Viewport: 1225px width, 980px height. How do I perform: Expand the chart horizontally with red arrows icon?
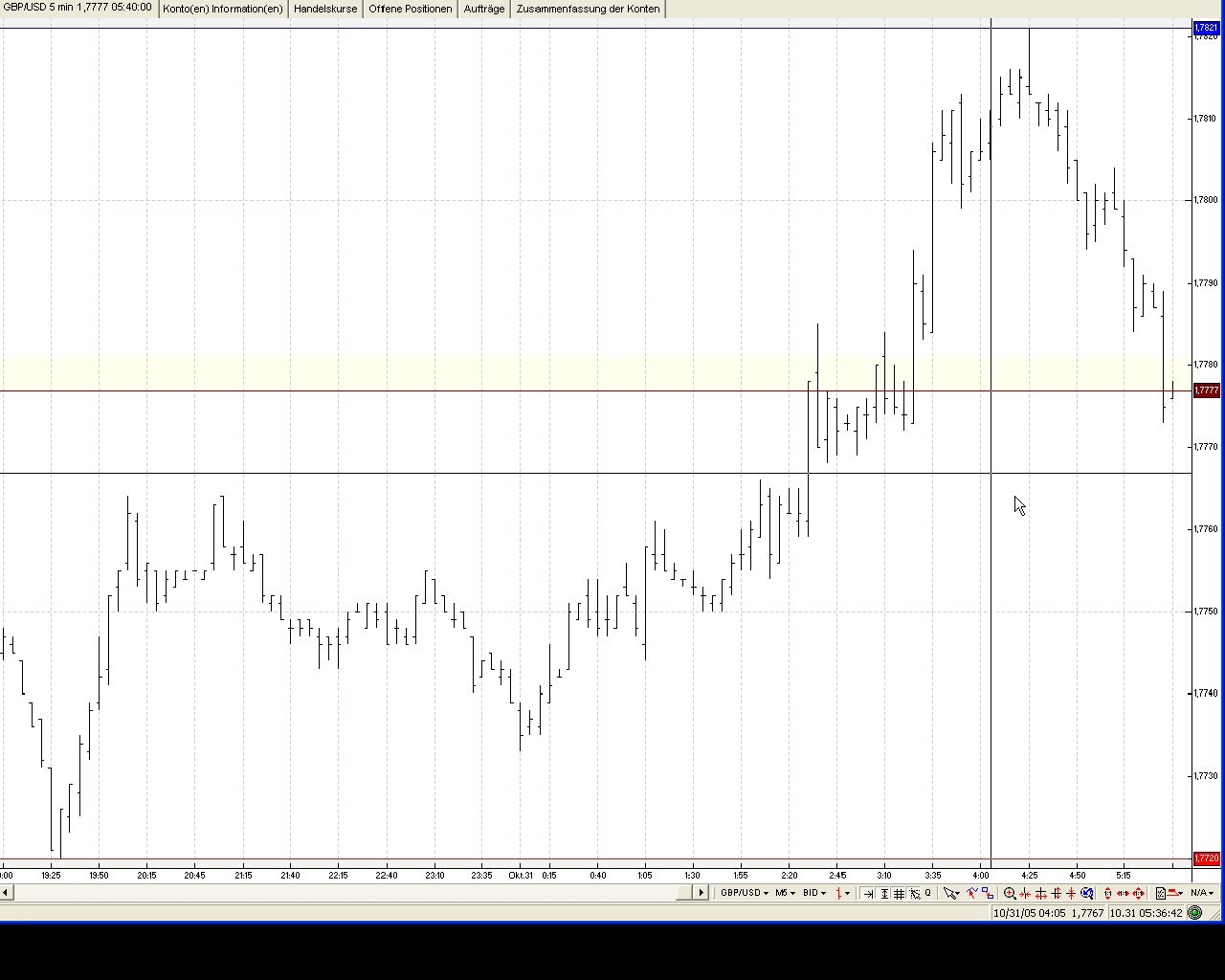(x=1040, y=893)
